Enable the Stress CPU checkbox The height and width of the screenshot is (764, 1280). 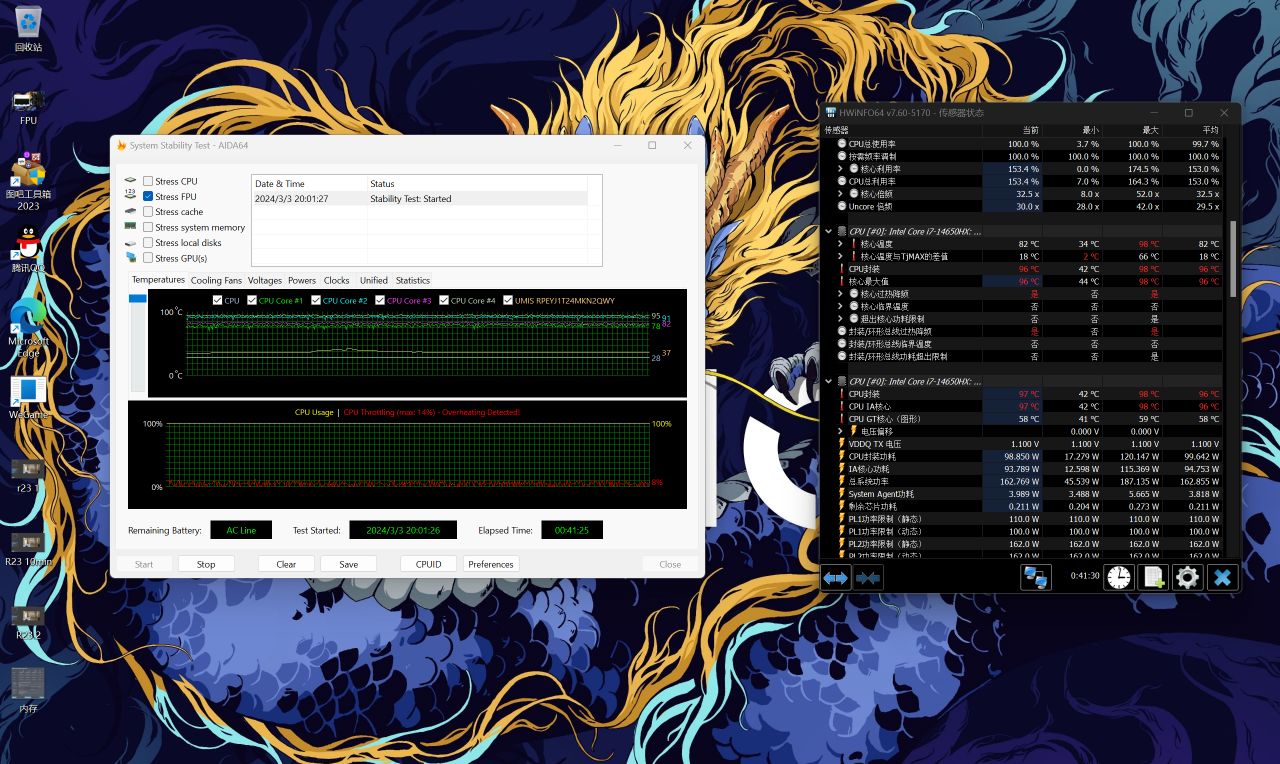pos(148,181)
